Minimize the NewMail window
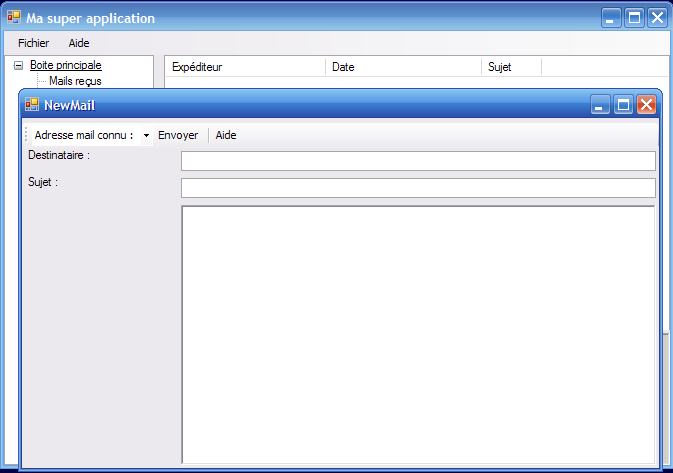673x473 pixels. point(600,105)
